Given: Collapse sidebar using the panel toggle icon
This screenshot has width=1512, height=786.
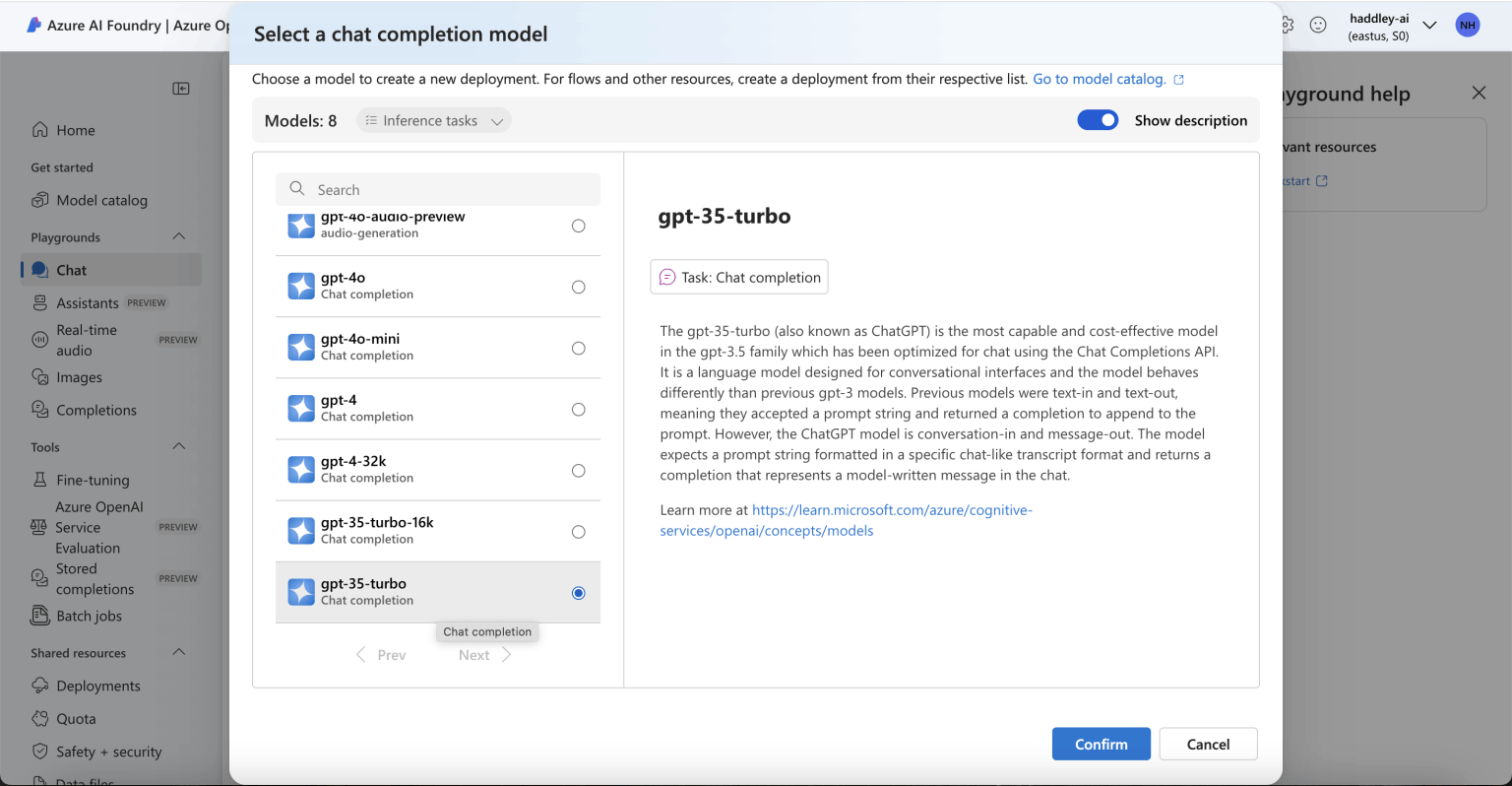Looking at the screenshot, I should [x=181, y=89].
